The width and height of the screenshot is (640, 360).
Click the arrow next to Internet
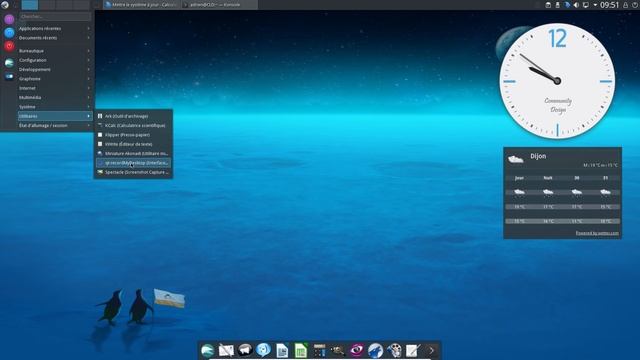pyautogui.click(x=89, y=88)
